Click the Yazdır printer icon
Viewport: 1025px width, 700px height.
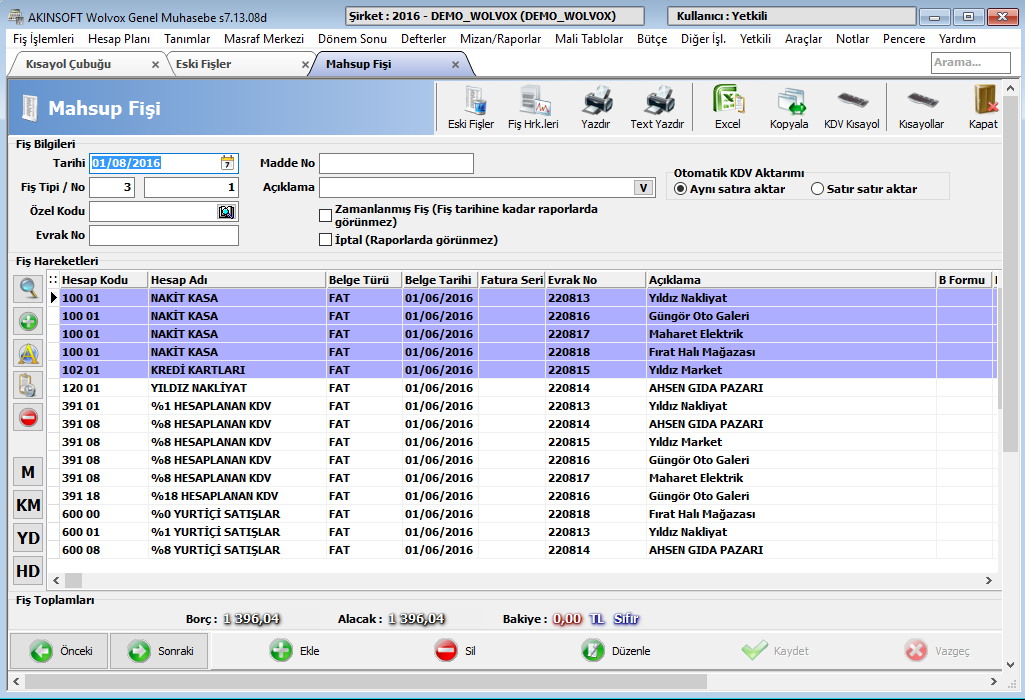click(596, 107)
